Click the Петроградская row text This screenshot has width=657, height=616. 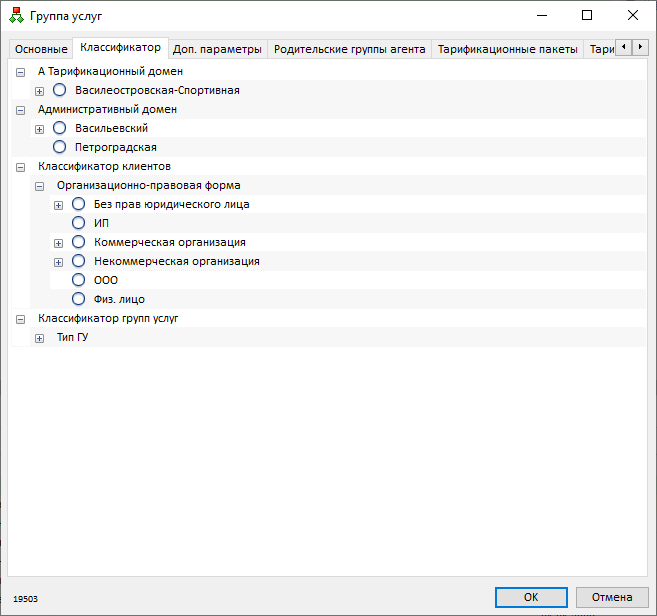(x=116, y=148)
